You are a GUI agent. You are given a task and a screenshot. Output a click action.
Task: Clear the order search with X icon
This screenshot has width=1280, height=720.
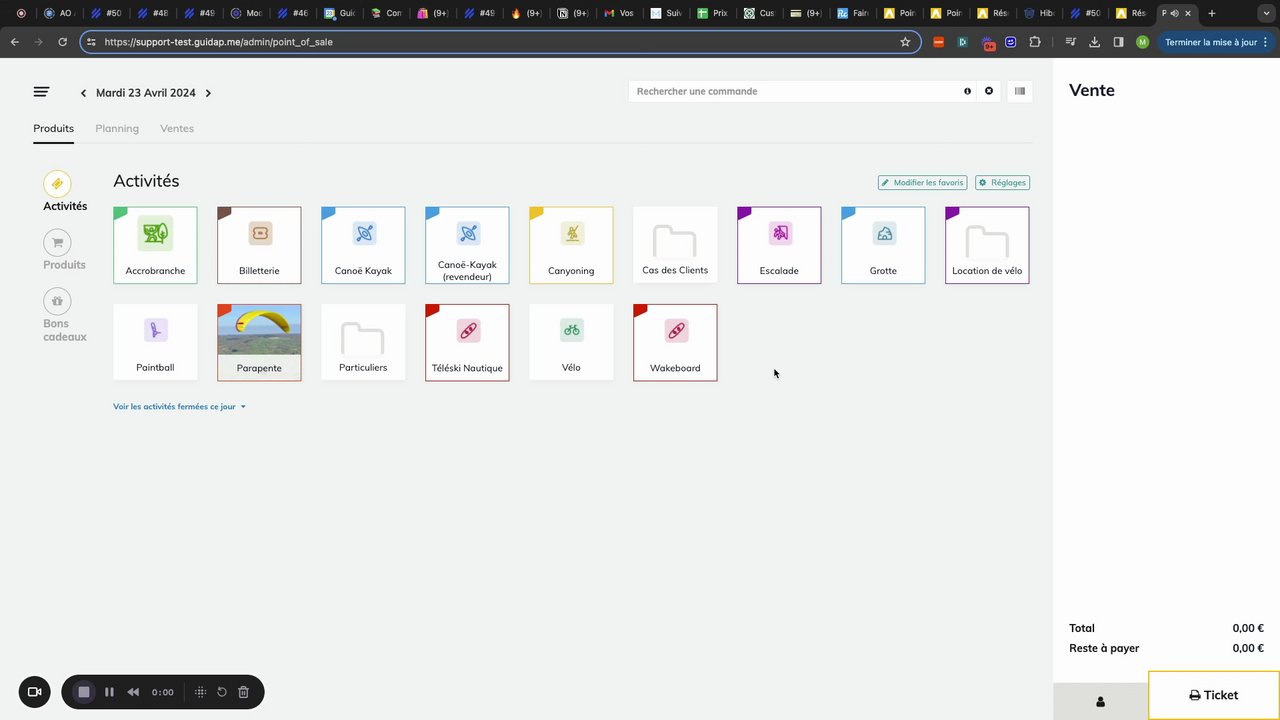[989, 91]
